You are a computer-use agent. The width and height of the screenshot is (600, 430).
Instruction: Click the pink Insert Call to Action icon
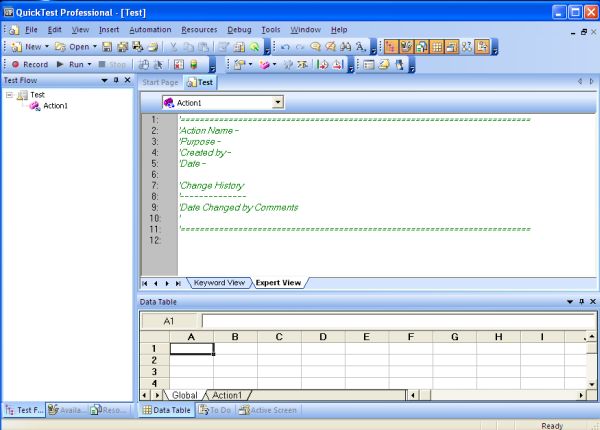[264, 65]
